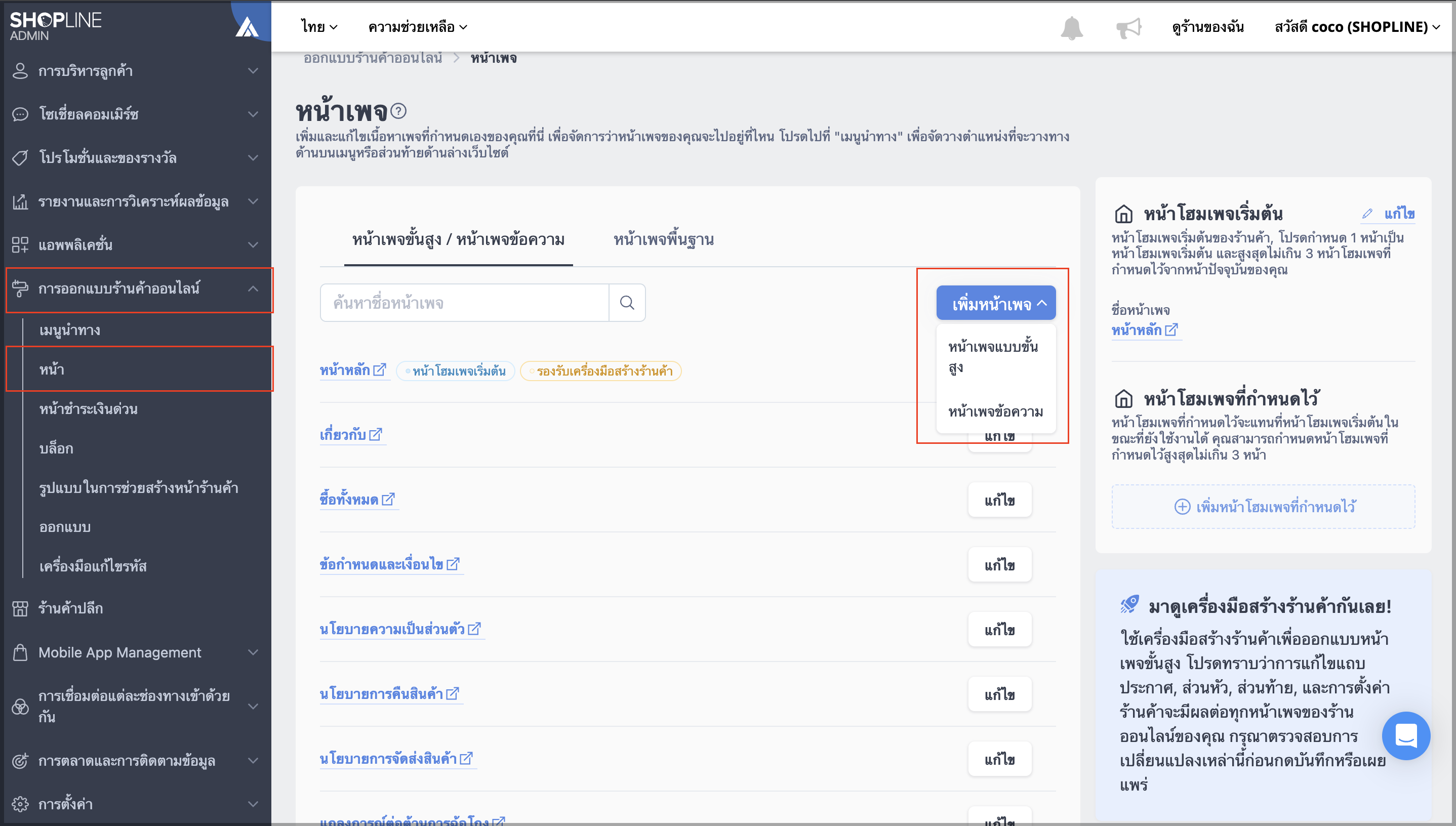Click the pencil edit icon for default homepage
Image resolution: width=1456 pixels, height=826 pixels.
point(1367,213)
